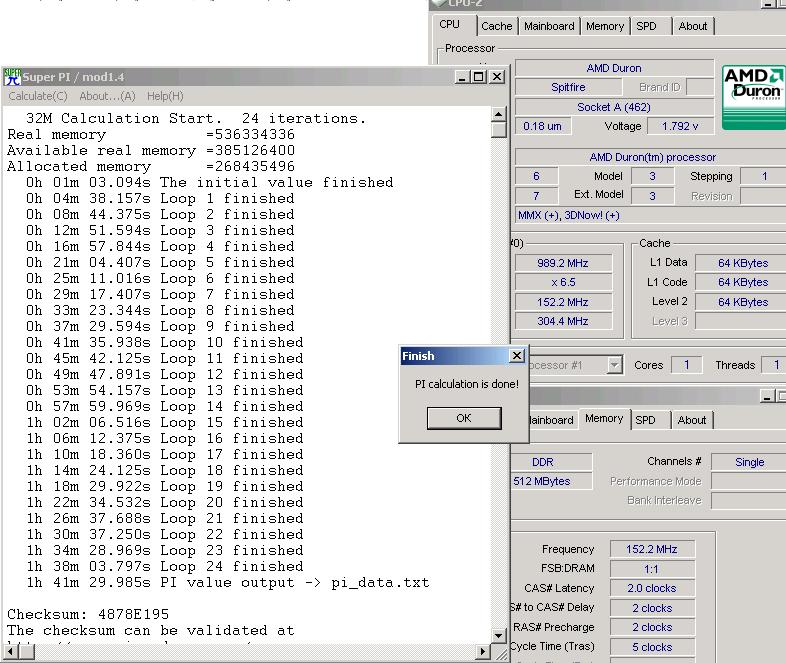This screenshot has width=786, height=663.
Task: Click the '989.2 MHz' core speed field
Action: [x=563, y=263]
